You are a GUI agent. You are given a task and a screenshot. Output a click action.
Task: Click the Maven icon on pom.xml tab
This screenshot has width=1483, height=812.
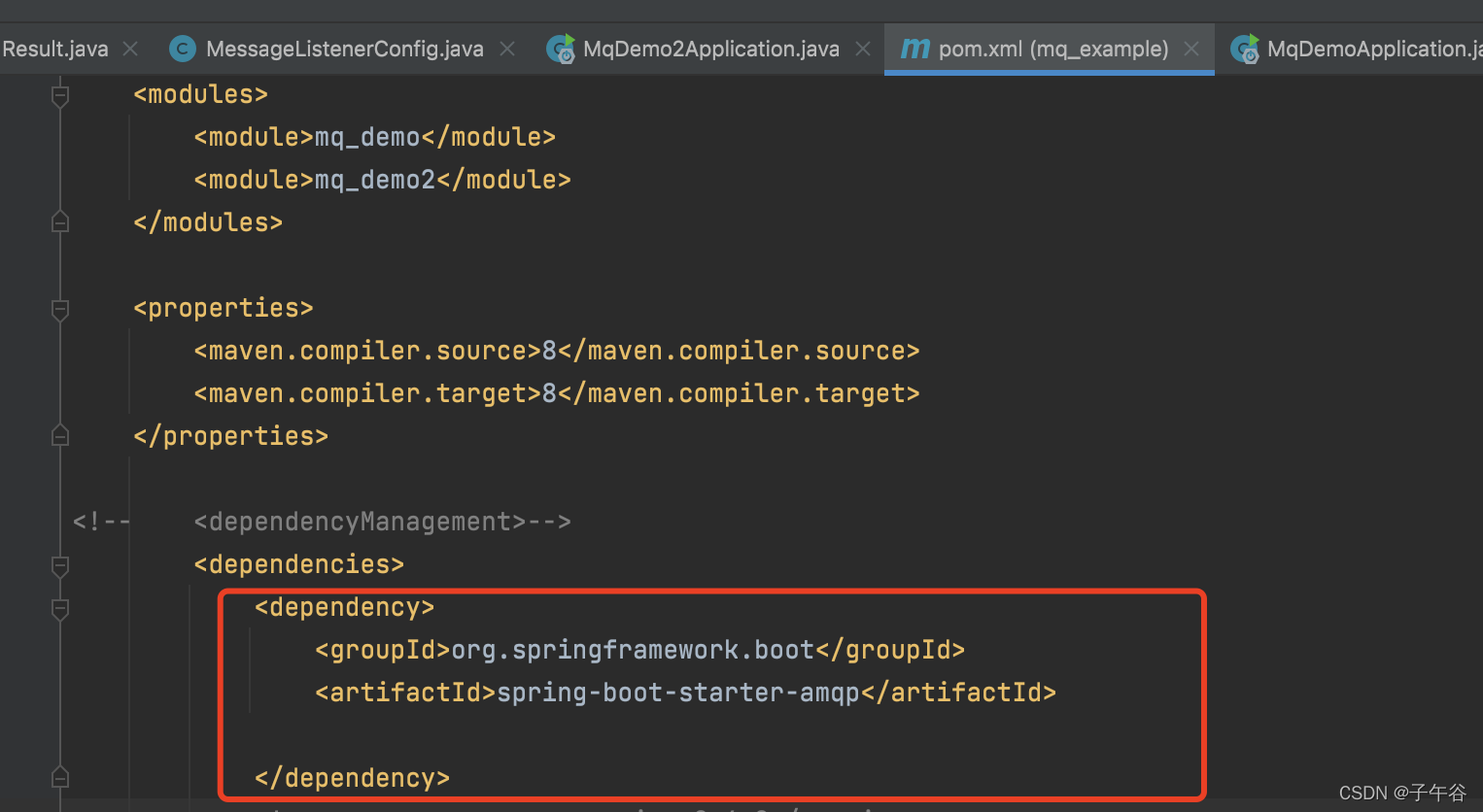tap(914, 49)
